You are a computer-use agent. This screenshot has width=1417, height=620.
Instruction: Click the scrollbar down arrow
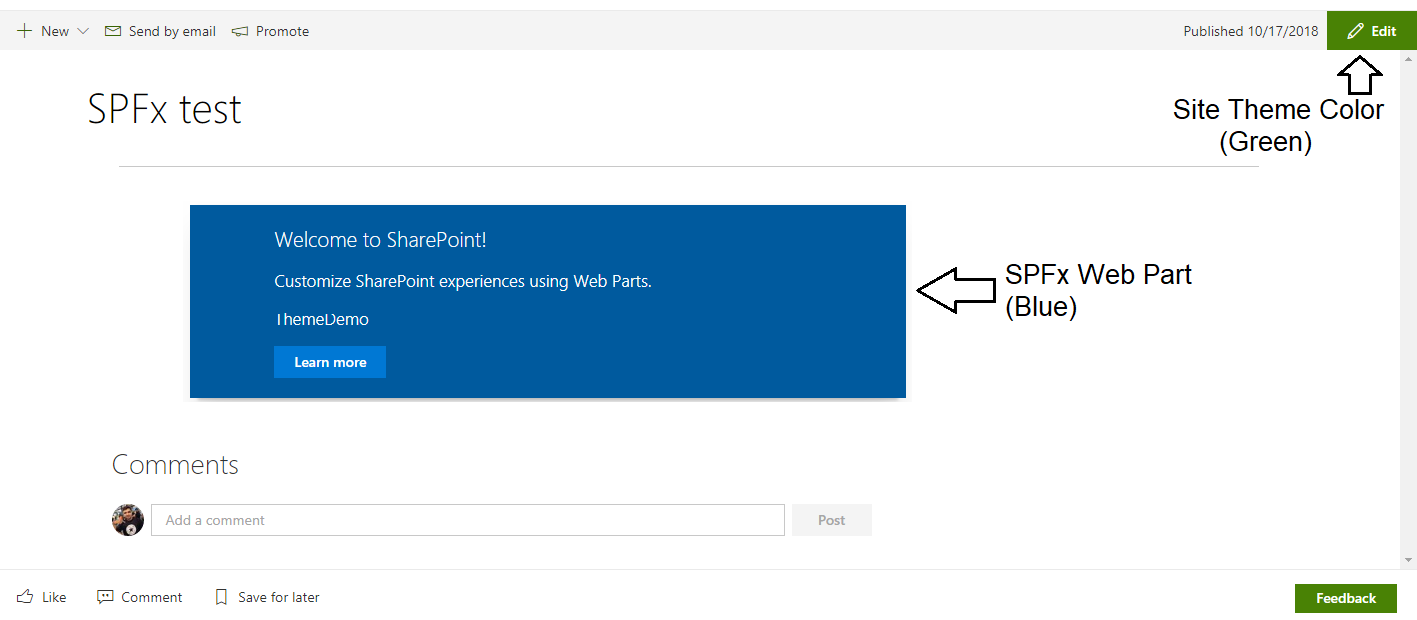(1408, 559)
